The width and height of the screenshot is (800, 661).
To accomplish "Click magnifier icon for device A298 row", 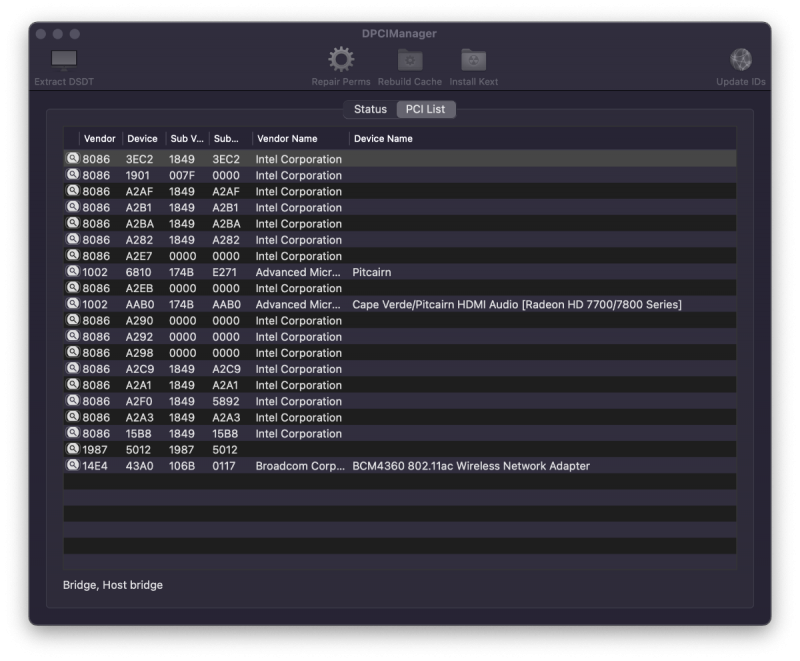I will (x=73, y=352).
